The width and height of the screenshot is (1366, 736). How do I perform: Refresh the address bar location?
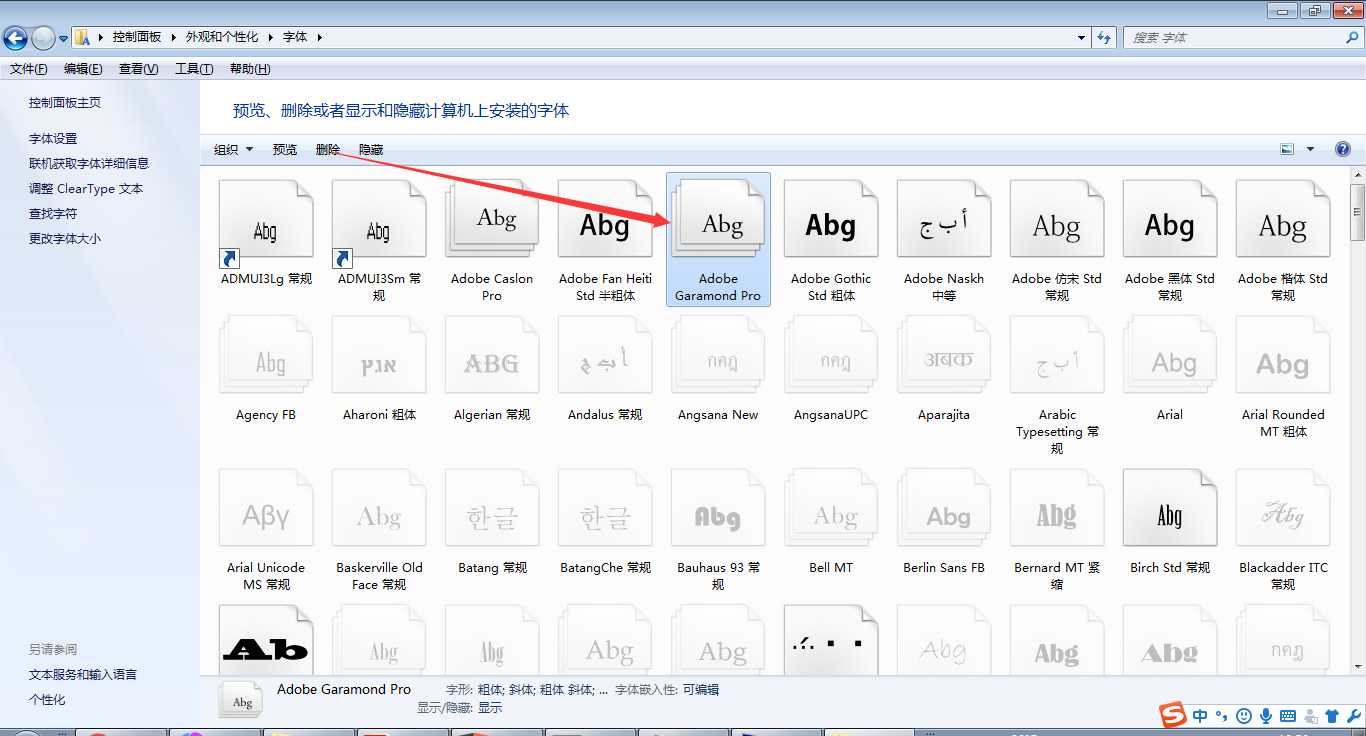click(1104, 37)
